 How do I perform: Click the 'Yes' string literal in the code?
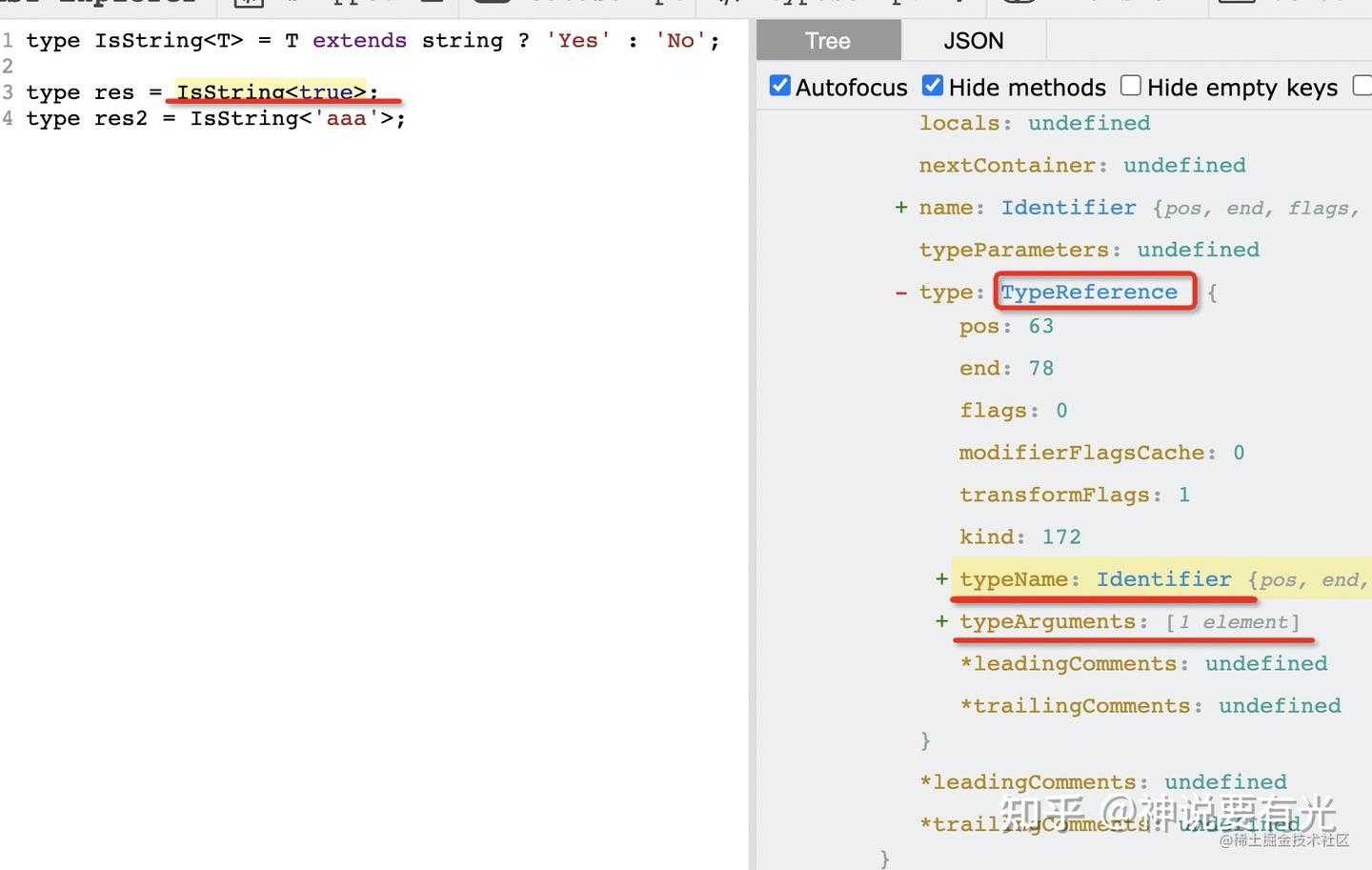(x=578, y=40)
